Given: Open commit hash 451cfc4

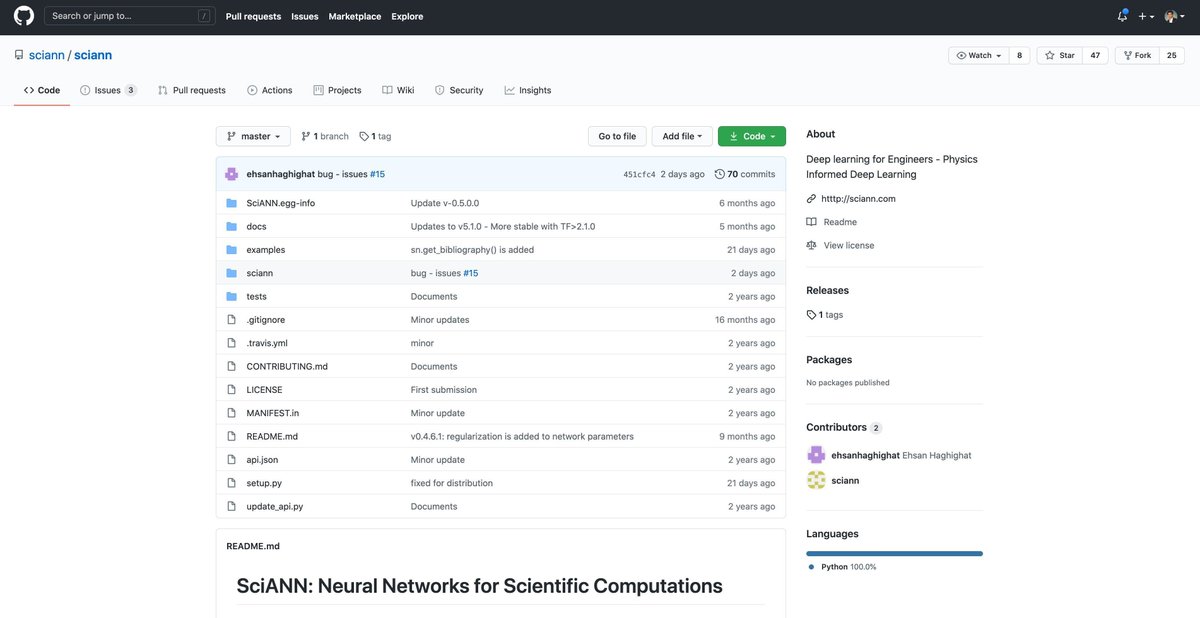Looking at the screenshot, I should click(639, 174).
